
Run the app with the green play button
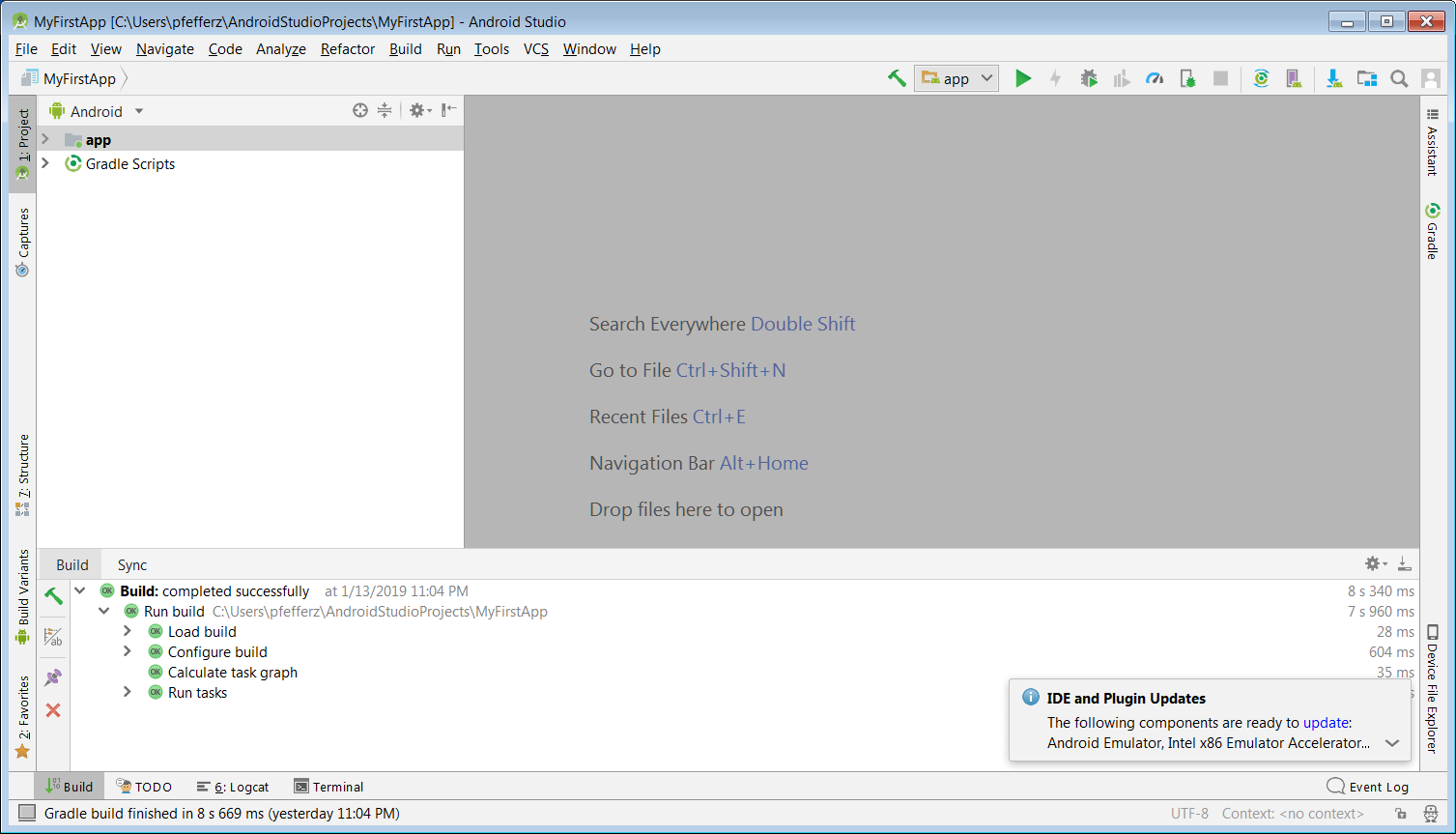click(1023, 78)
